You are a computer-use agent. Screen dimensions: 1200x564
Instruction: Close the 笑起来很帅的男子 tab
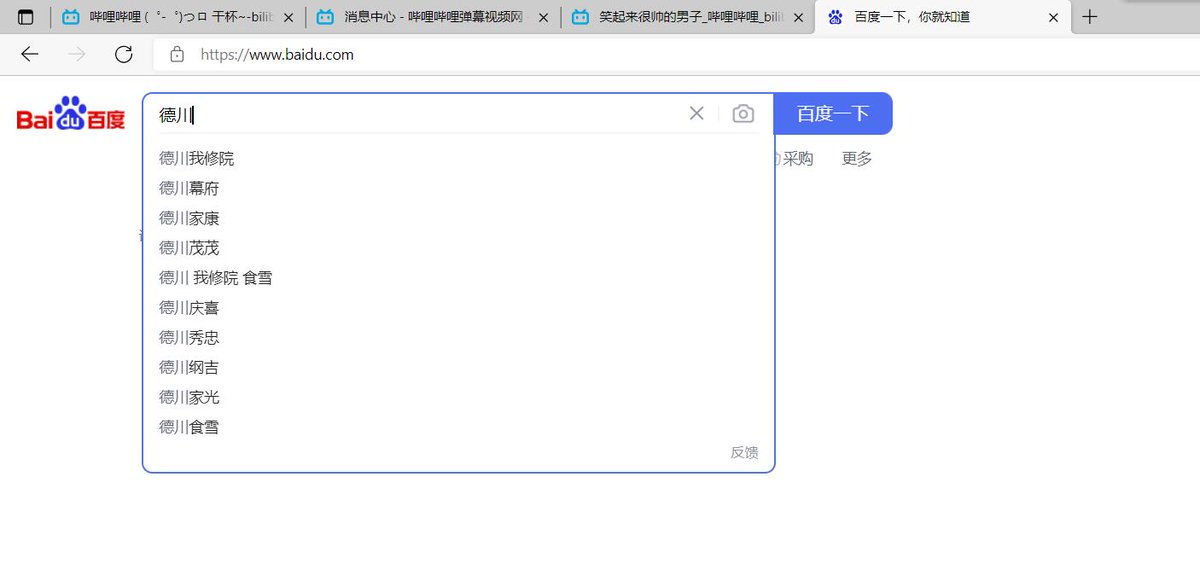pyautogui.click(x=798, y=17)
